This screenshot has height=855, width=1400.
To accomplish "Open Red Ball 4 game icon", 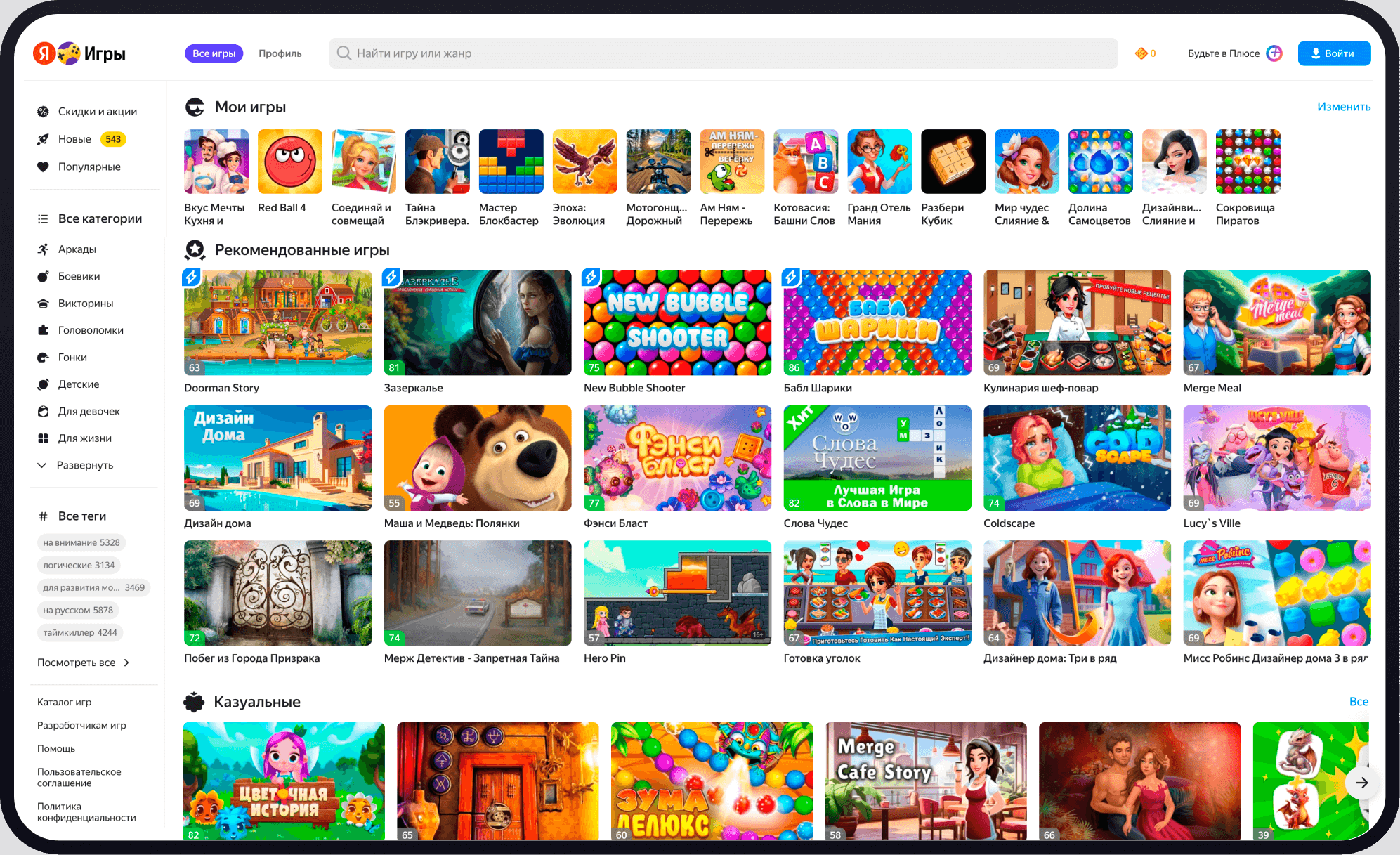I will [290, 162].
